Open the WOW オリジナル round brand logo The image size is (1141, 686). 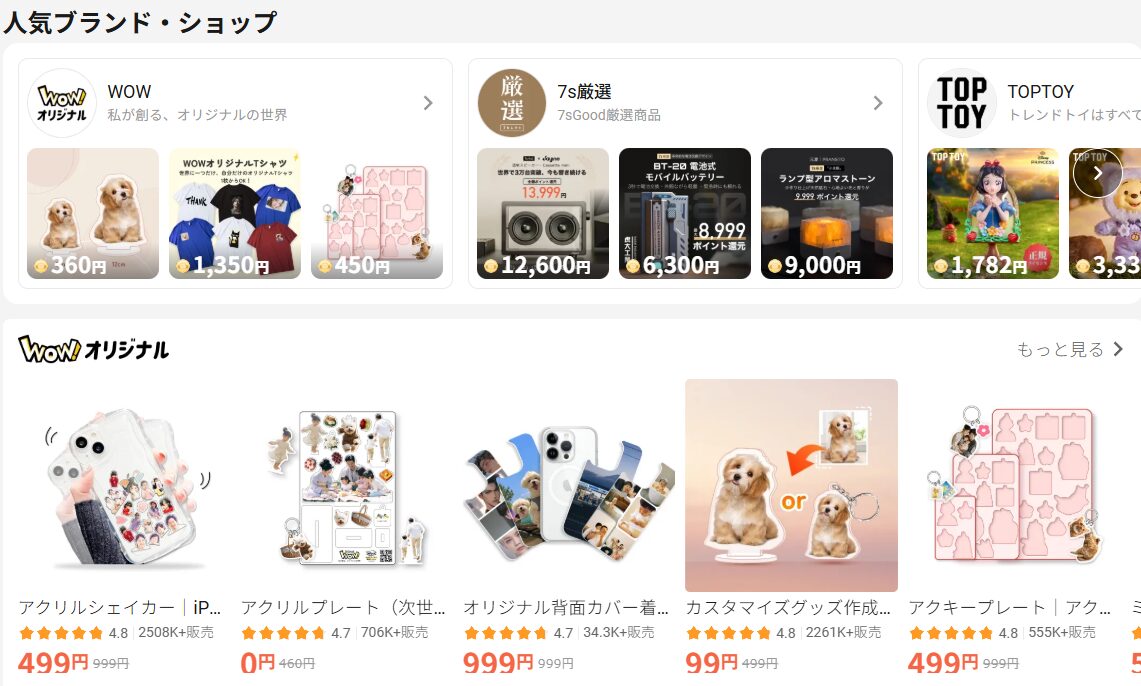(x=62, y=103)
